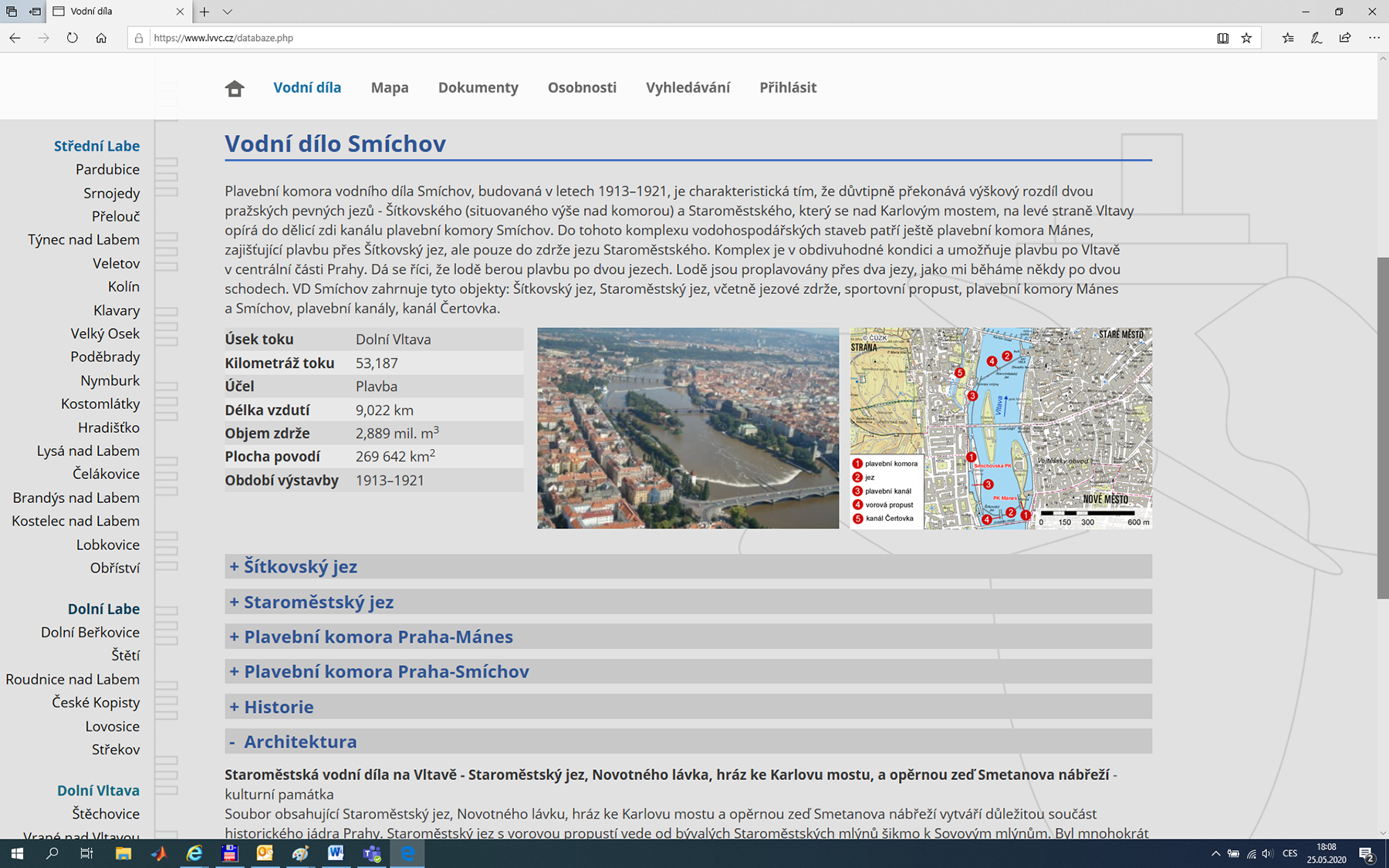Viewport: 1389px width, 868px height.
Task: Select Poděbrady in the left sidebar
Action: pyautogui.click(x=105, y=357)
